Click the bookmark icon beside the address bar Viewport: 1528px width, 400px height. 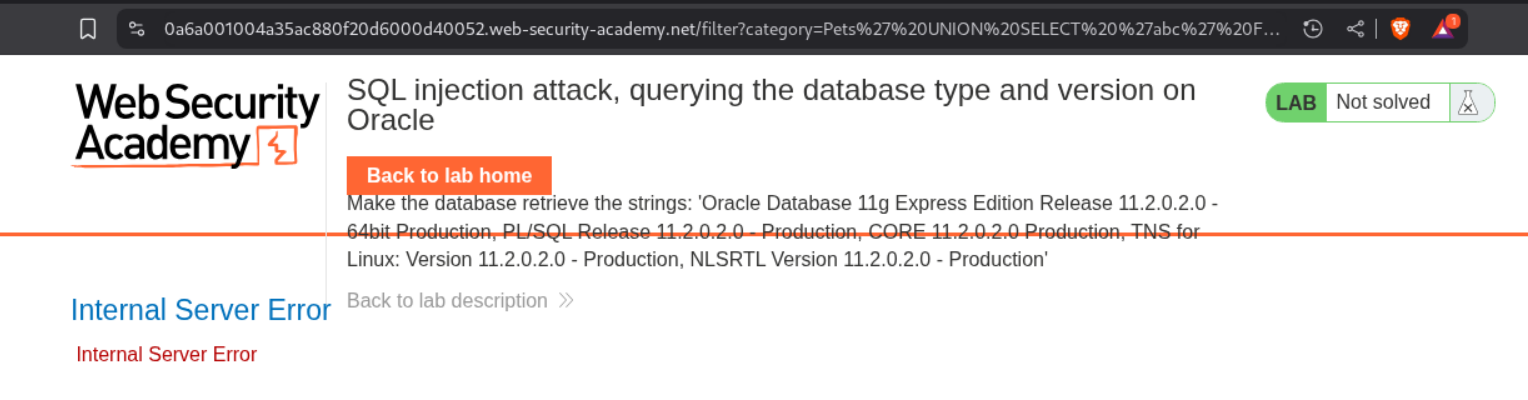point(88,29)
